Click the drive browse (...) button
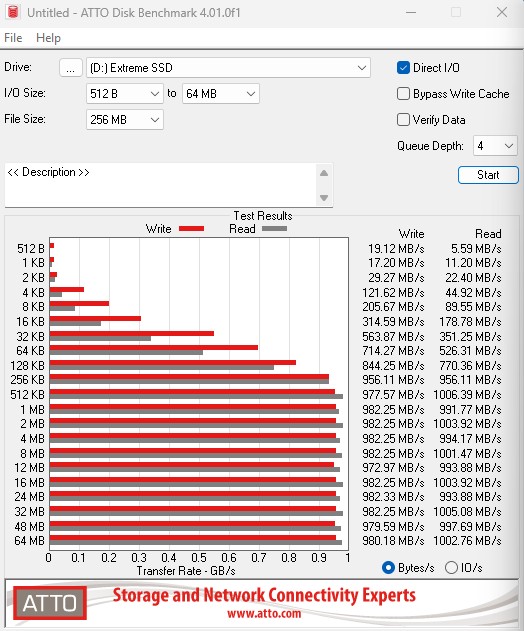Image resolution: width=524 pixels, height=631 pixels. point(71,68)
